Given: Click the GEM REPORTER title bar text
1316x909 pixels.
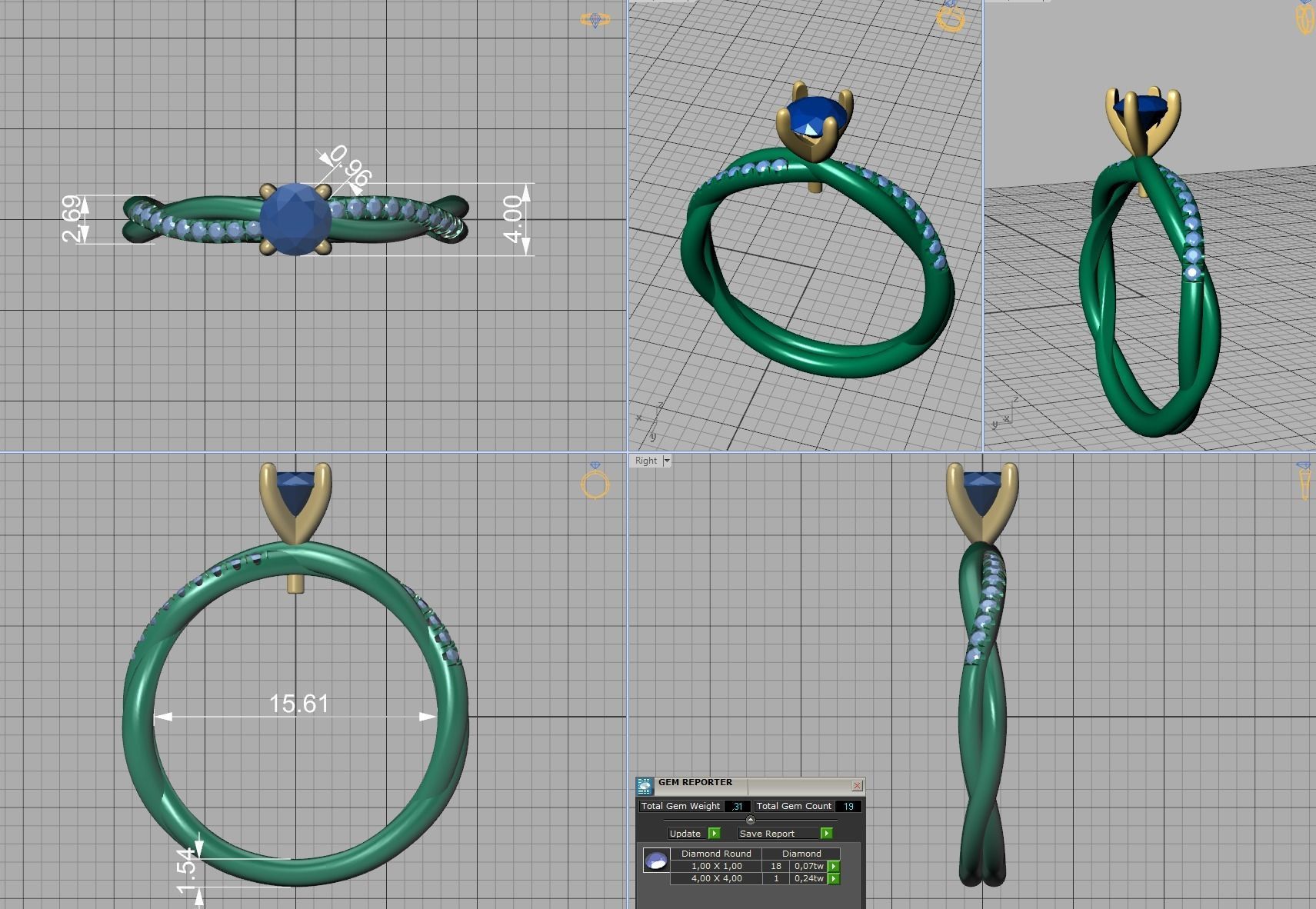Looking at the screenshot, I should (x=695, y=782).
